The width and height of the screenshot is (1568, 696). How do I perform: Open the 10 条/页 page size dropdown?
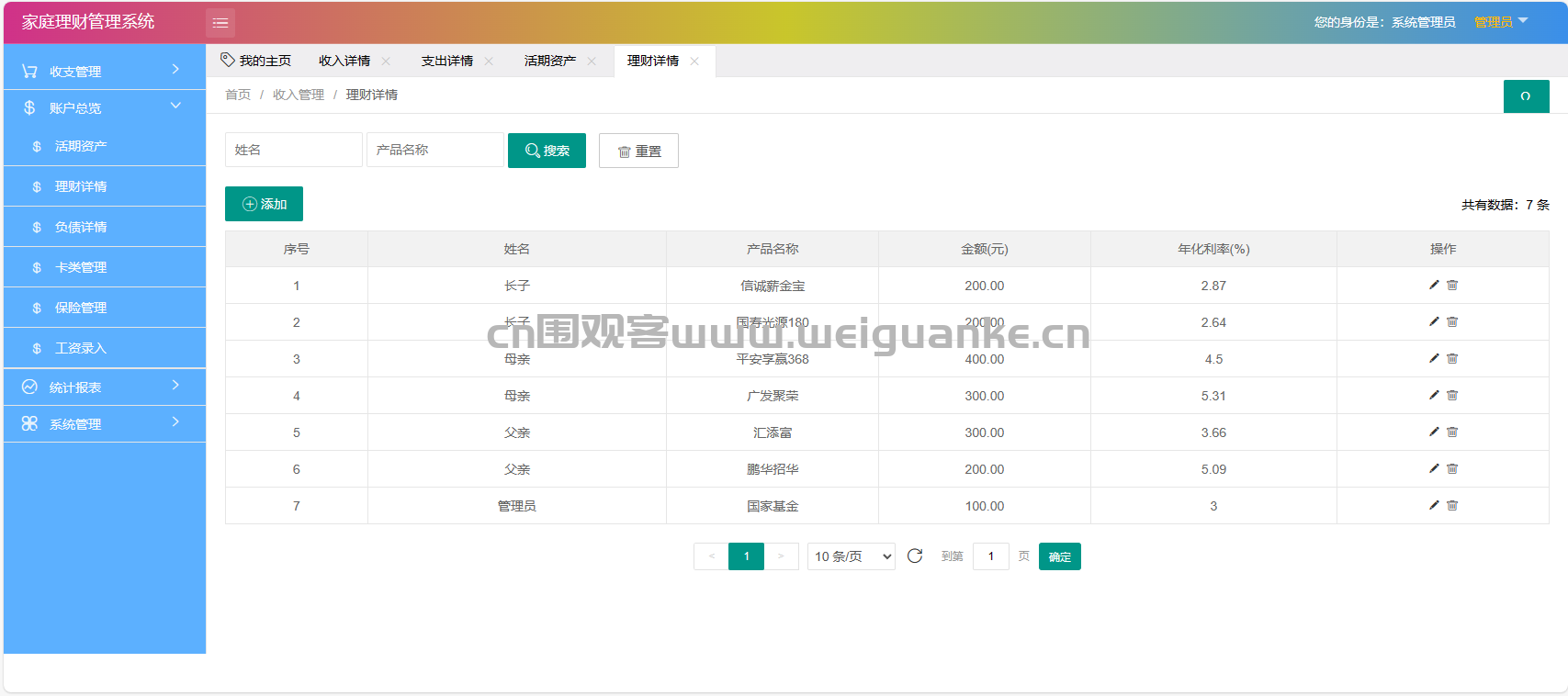(x=852, y=556)
